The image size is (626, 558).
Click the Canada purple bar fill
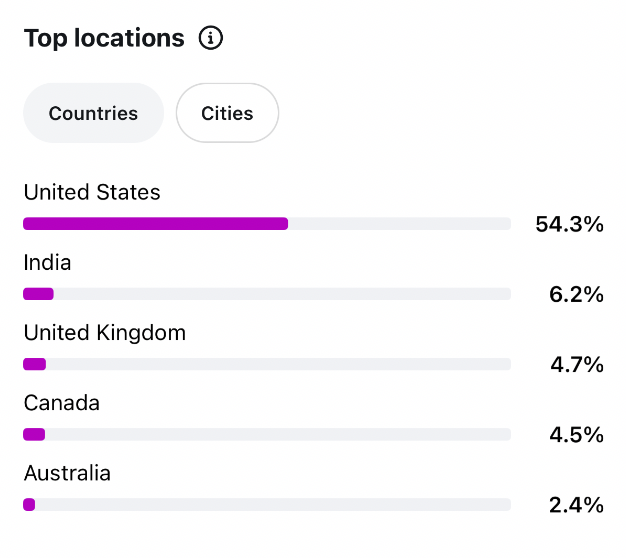point(34,434)
